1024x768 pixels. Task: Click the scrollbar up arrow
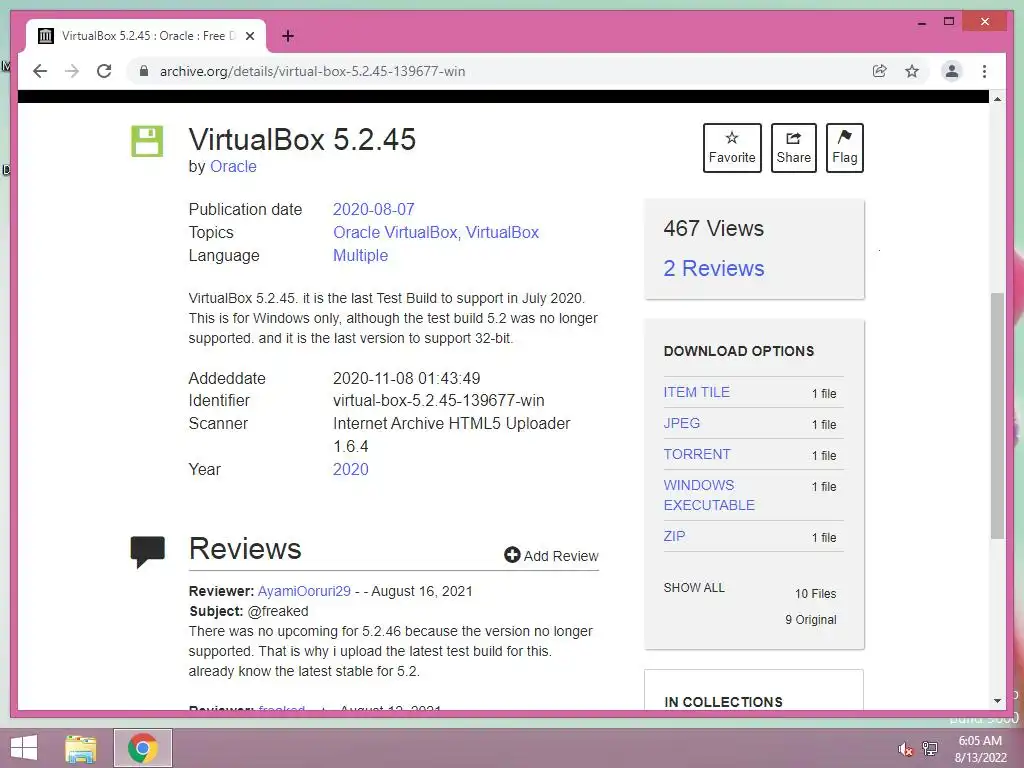pyautogui.click(x=997, y=99)
